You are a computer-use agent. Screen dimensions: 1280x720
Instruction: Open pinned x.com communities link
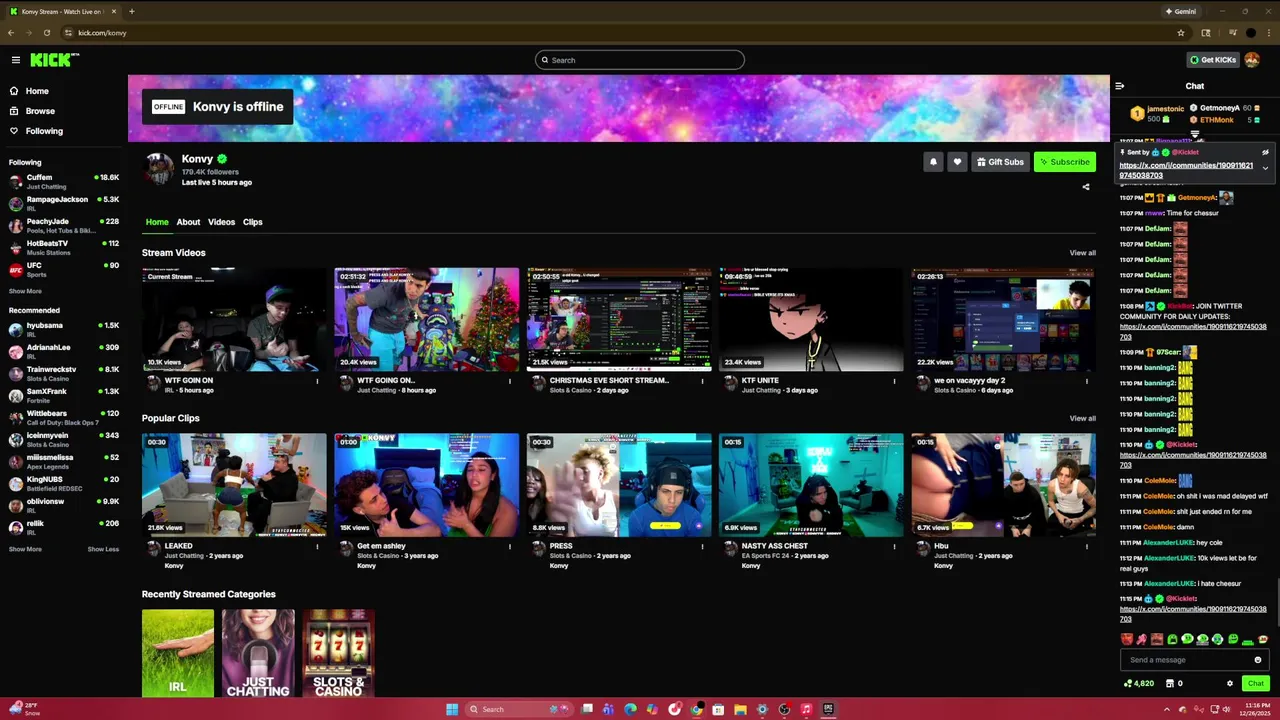[1186, 171]
